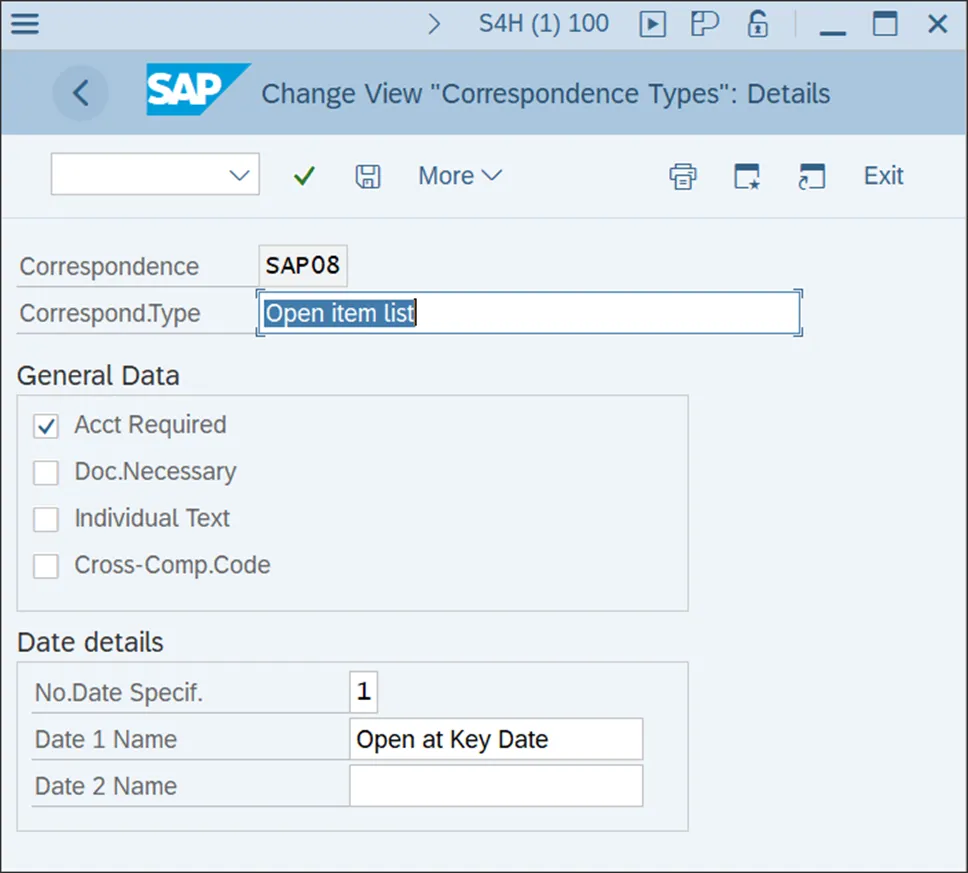Click the create new session window icon

747,176
